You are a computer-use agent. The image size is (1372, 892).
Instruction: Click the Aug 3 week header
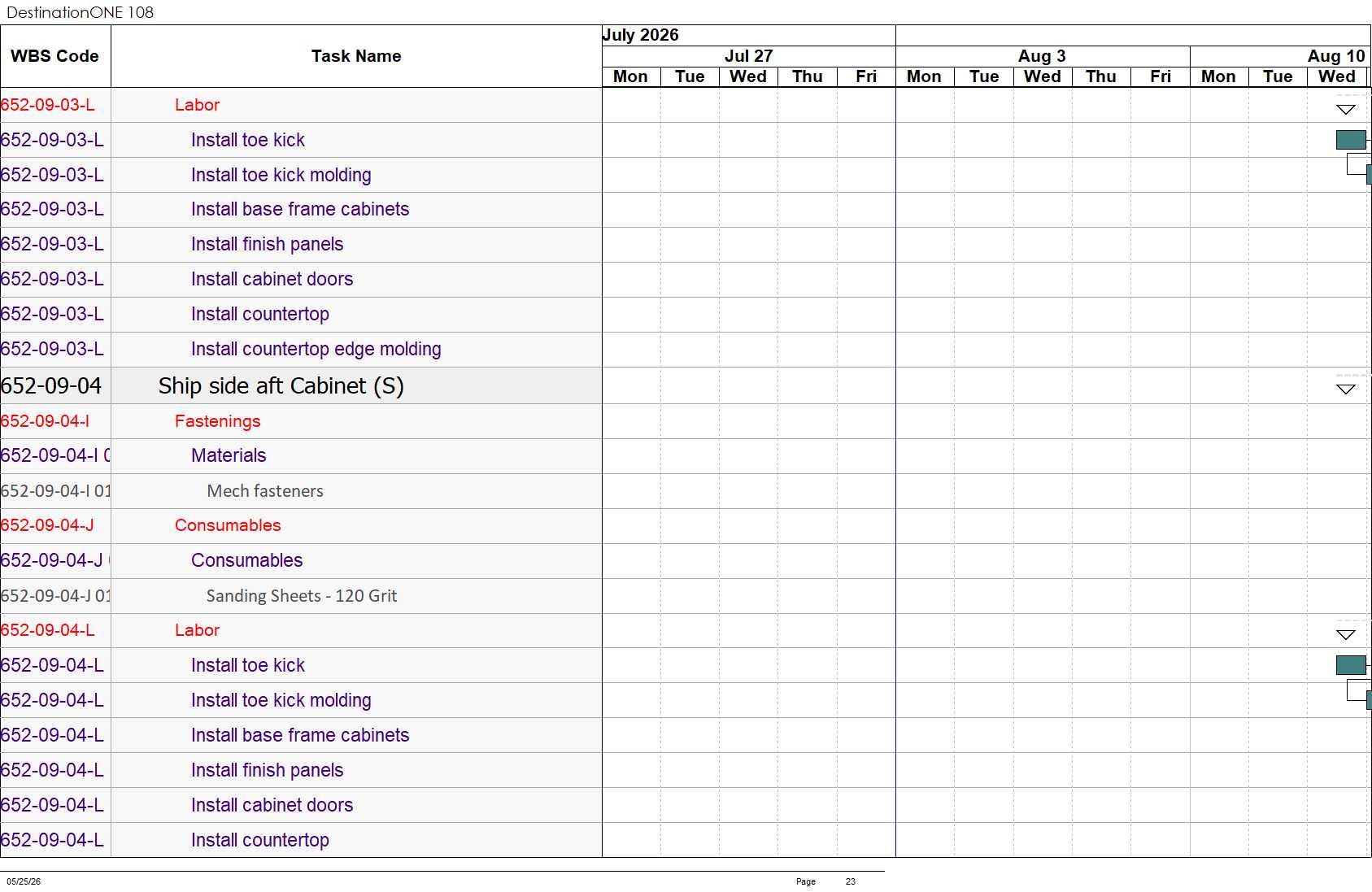1043,56
